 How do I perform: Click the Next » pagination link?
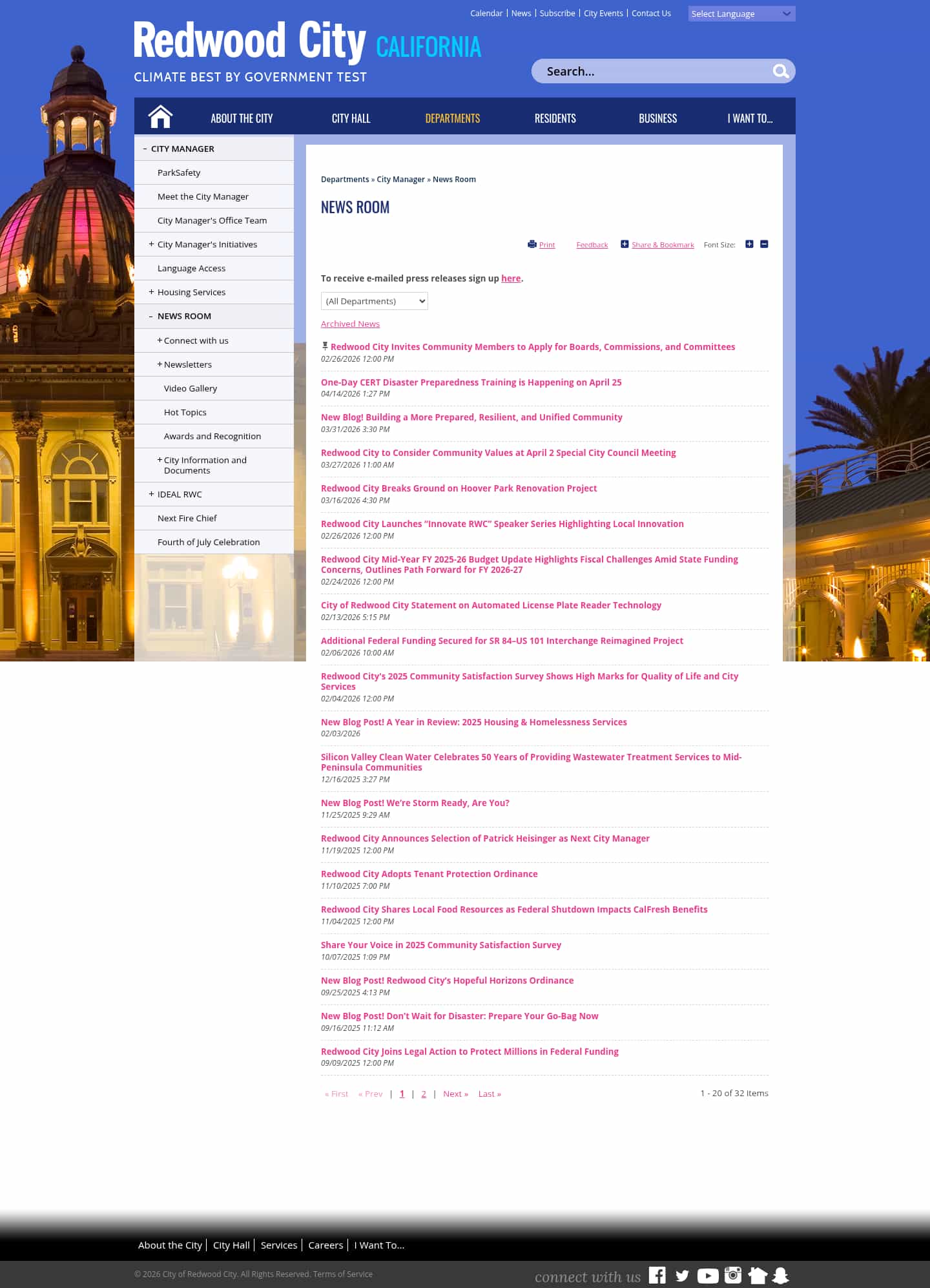pyautogui.click(x=455, y=1094)
